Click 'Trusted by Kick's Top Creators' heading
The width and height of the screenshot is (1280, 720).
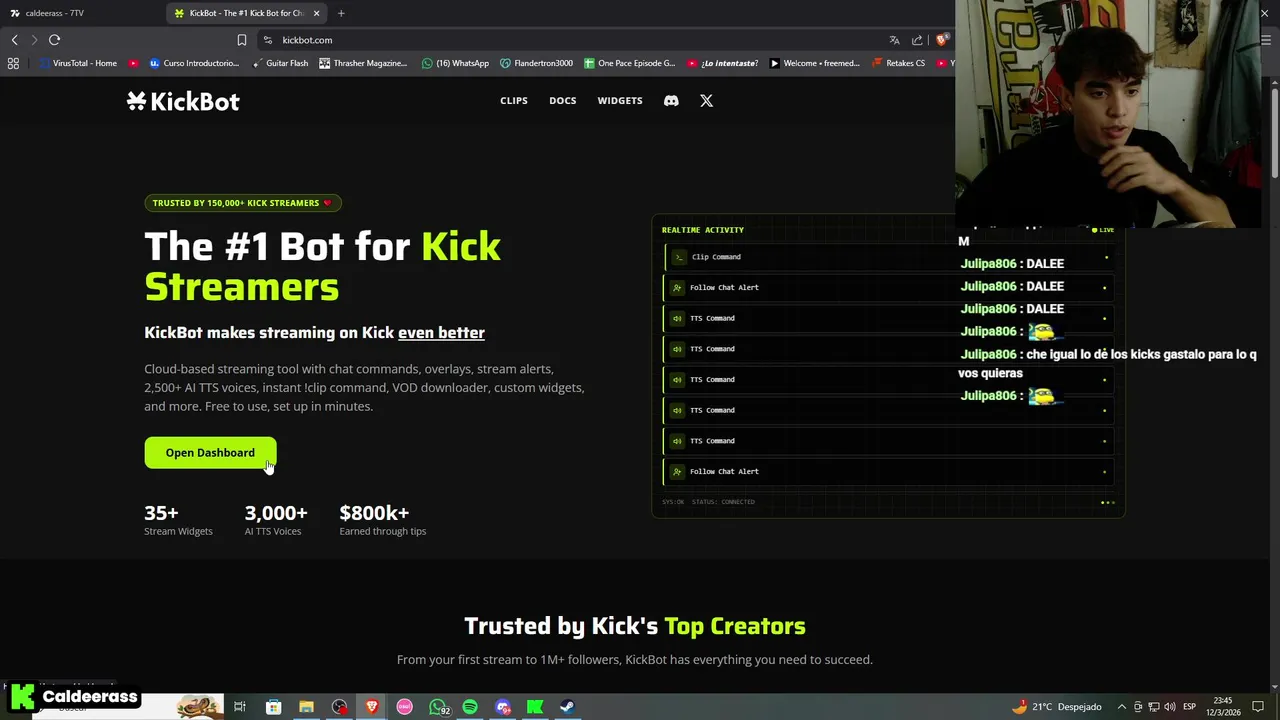coord(635,626)
